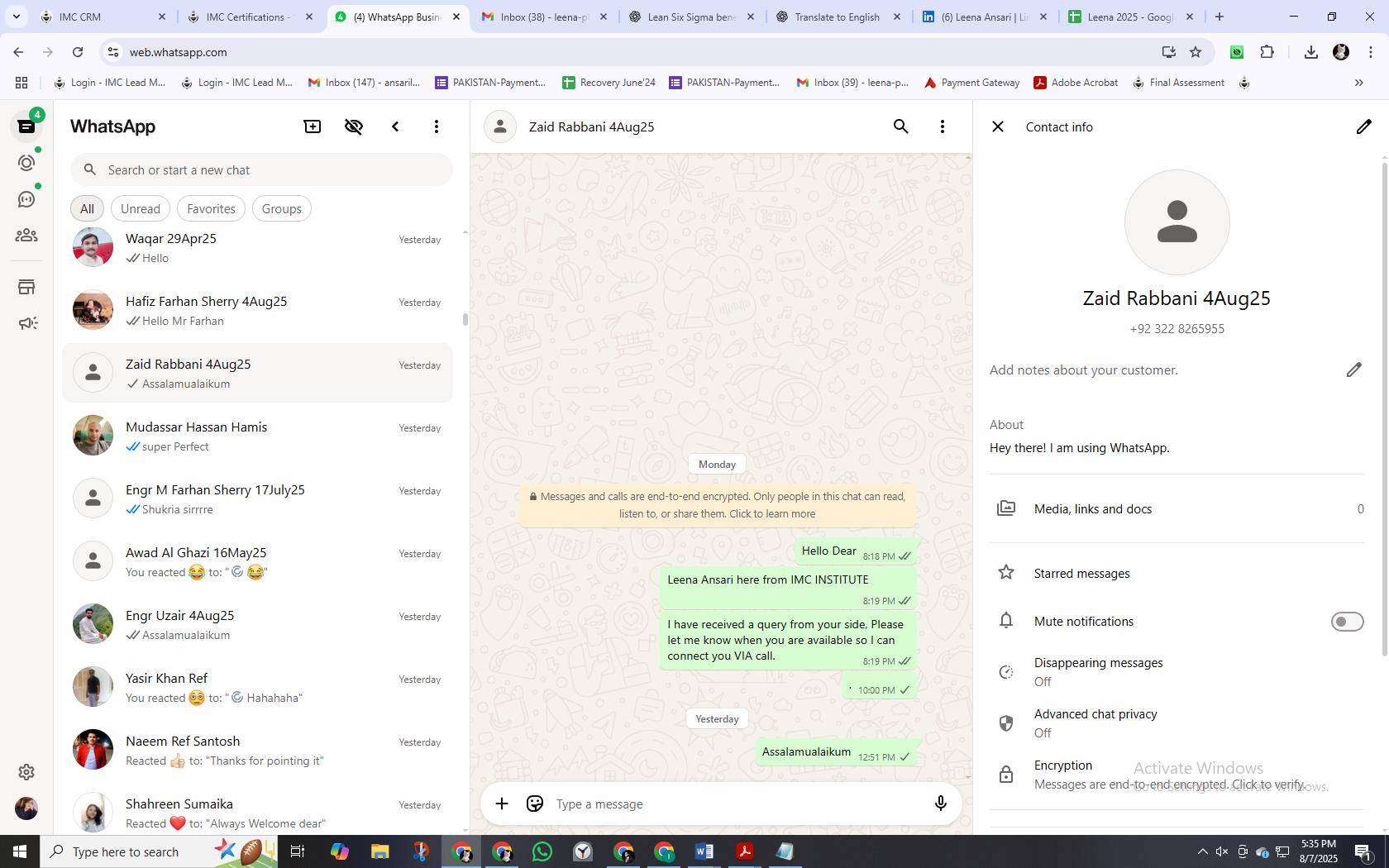Open the Communities icon in sidebar

(26, 236)
